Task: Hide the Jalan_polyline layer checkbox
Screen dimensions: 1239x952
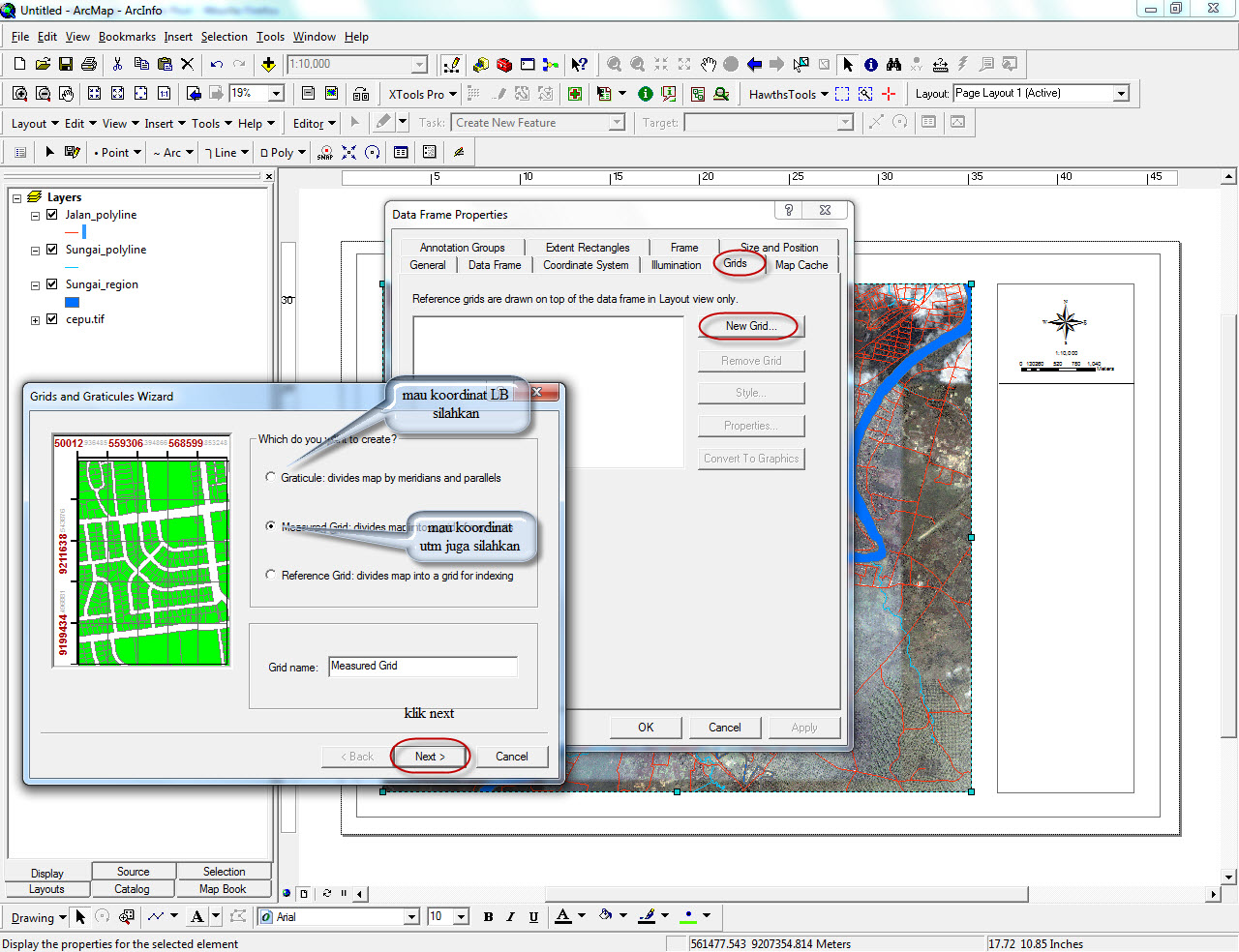Action: [50, 215]
